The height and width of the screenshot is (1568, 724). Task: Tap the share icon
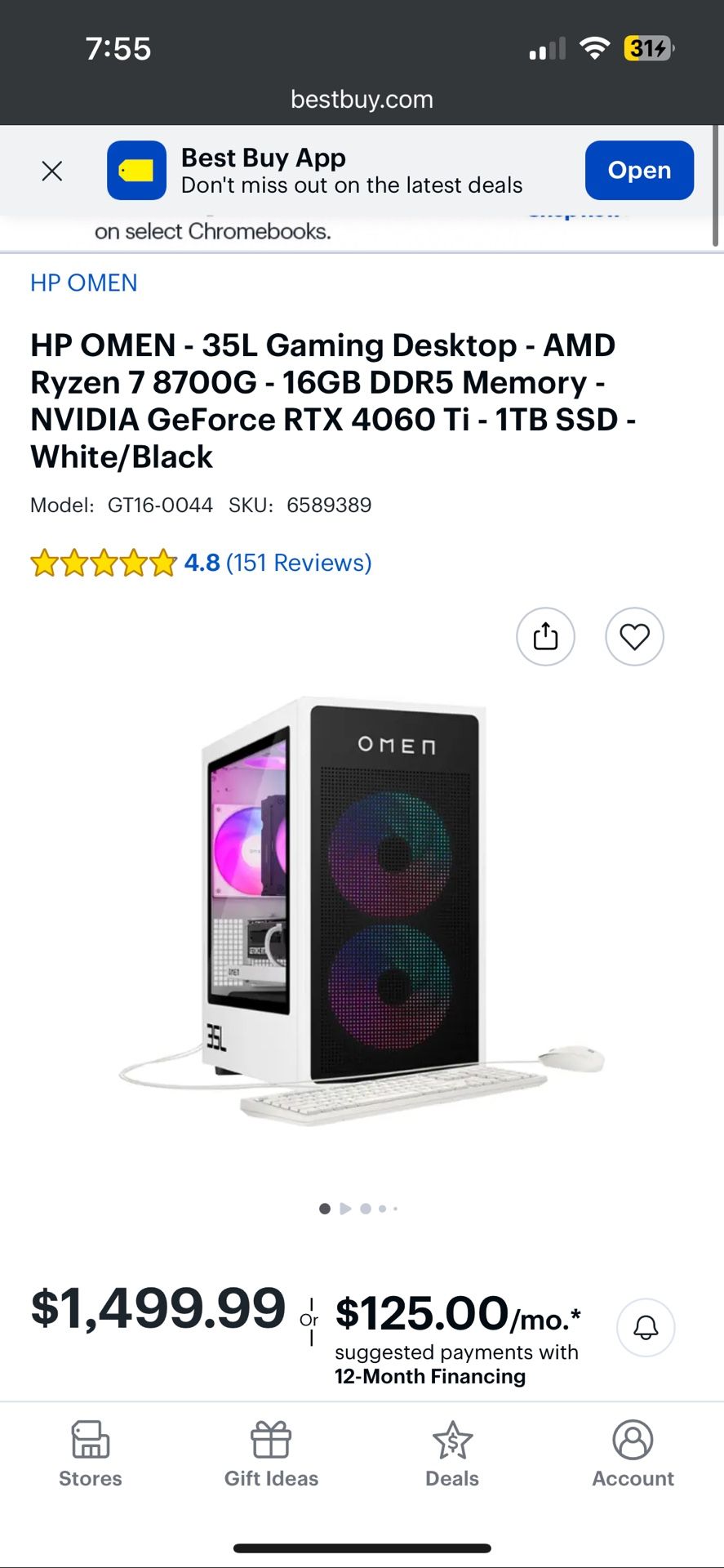pos(545,636)
